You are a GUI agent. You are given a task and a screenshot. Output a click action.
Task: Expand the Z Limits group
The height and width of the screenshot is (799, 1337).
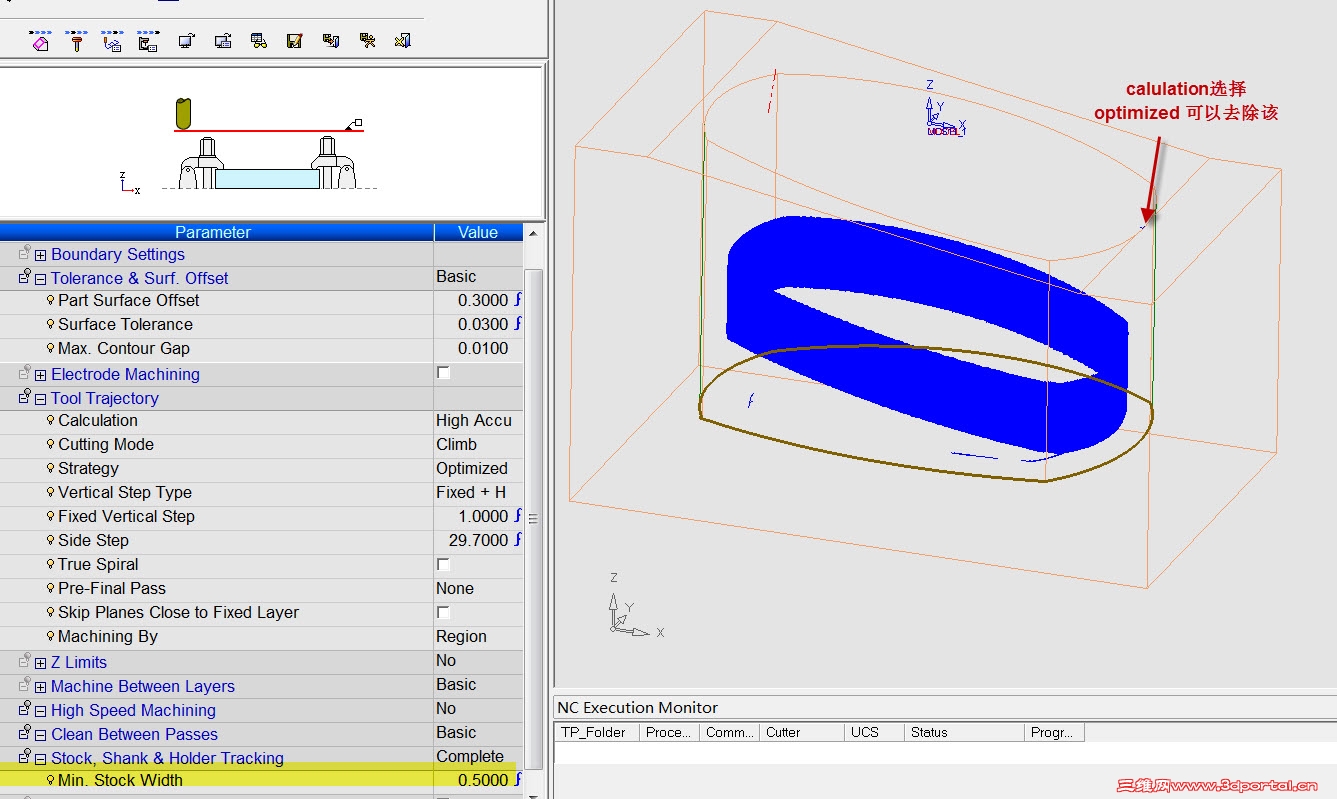[x=40, y=664]
